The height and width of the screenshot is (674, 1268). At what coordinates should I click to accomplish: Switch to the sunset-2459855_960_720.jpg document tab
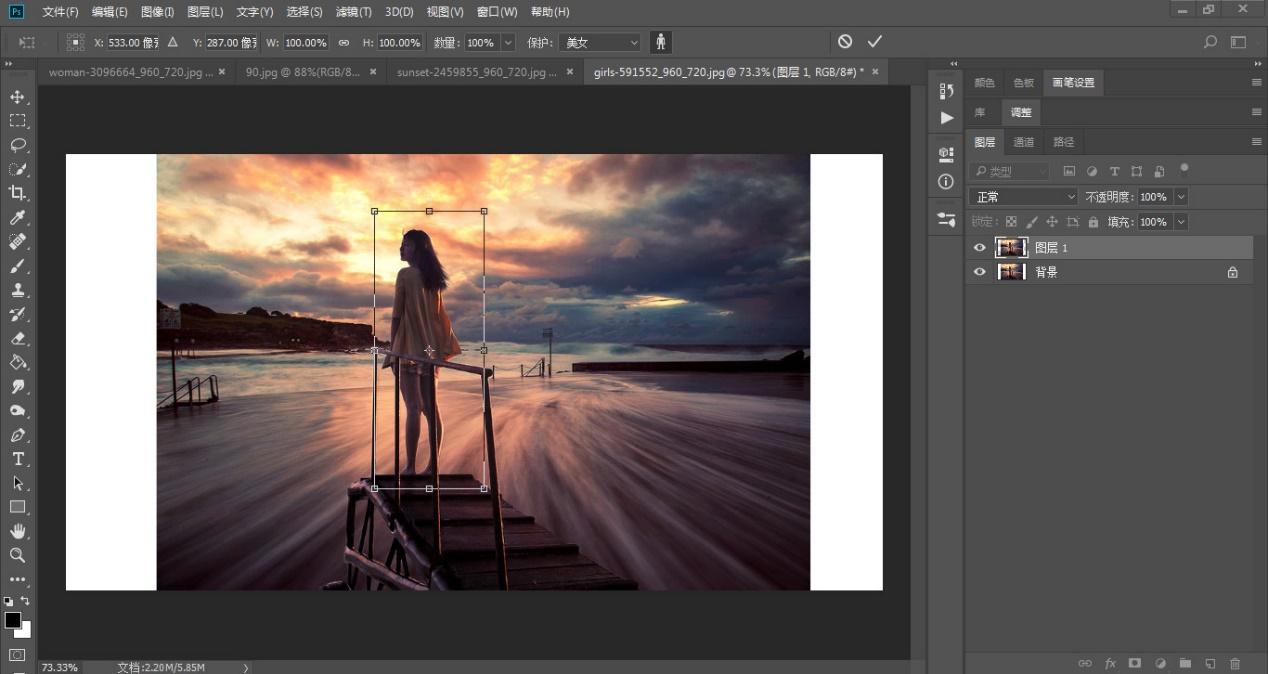click(477, 72)
